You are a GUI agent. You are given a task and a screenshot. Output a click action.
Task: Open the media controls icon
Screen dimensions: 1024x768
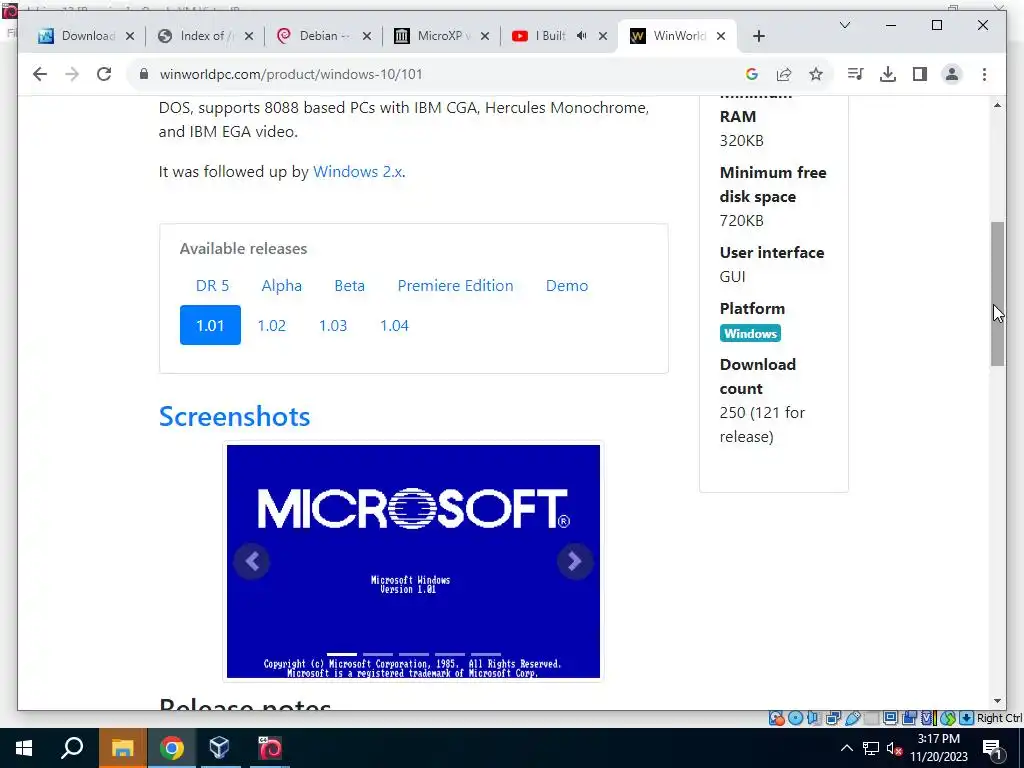pos(856,74)
